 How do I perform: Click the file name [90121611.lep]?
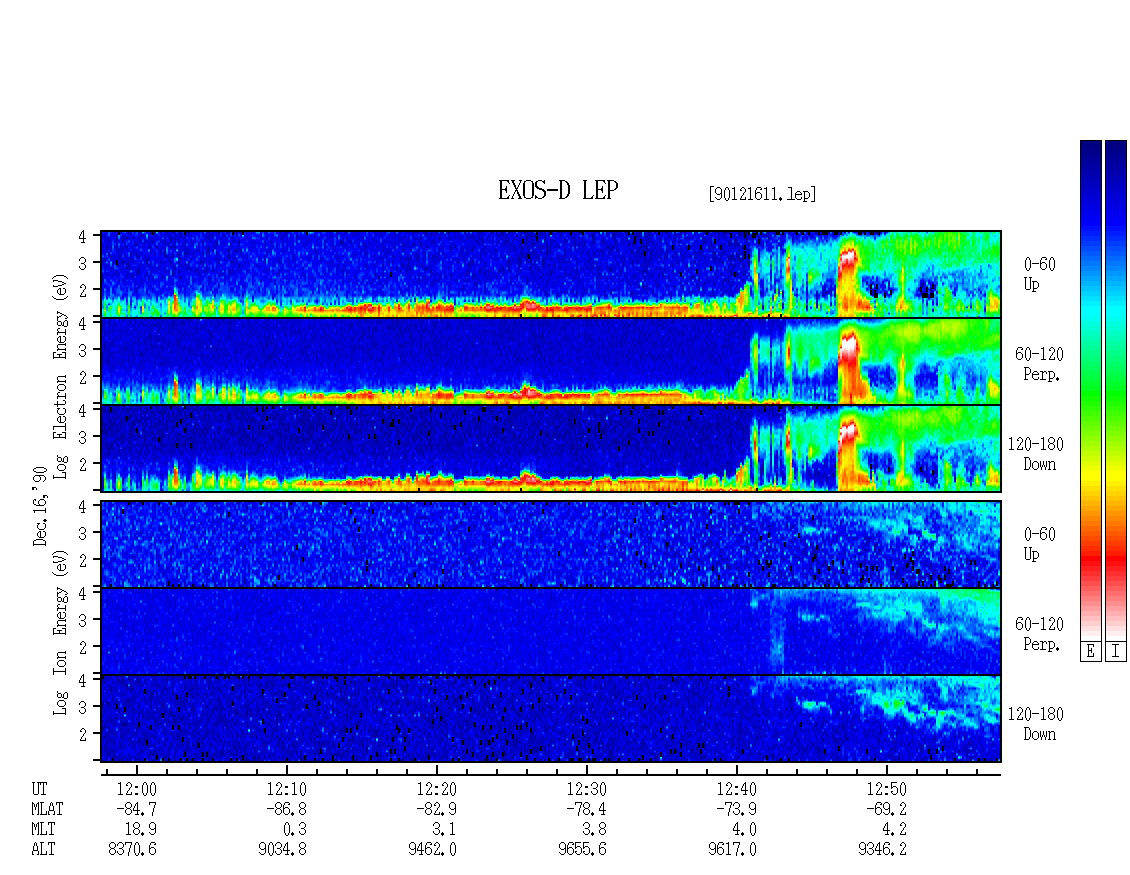[x=762, y=193]
